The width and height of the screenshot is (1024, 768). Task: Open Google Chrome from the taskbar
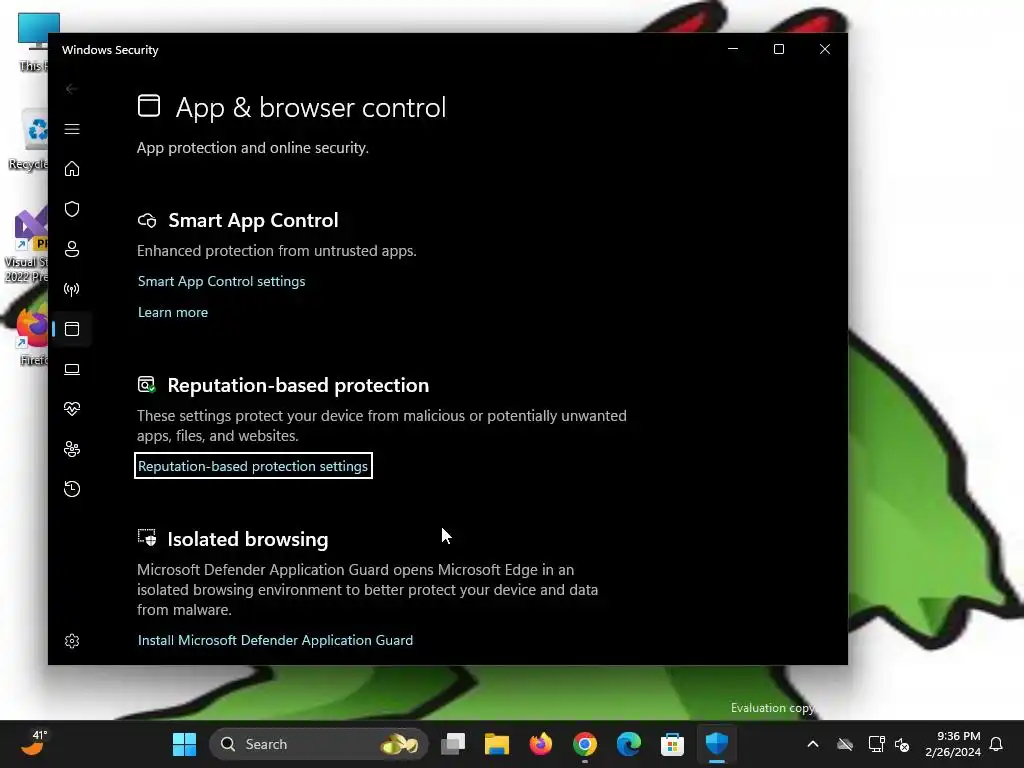pos(584,744)
